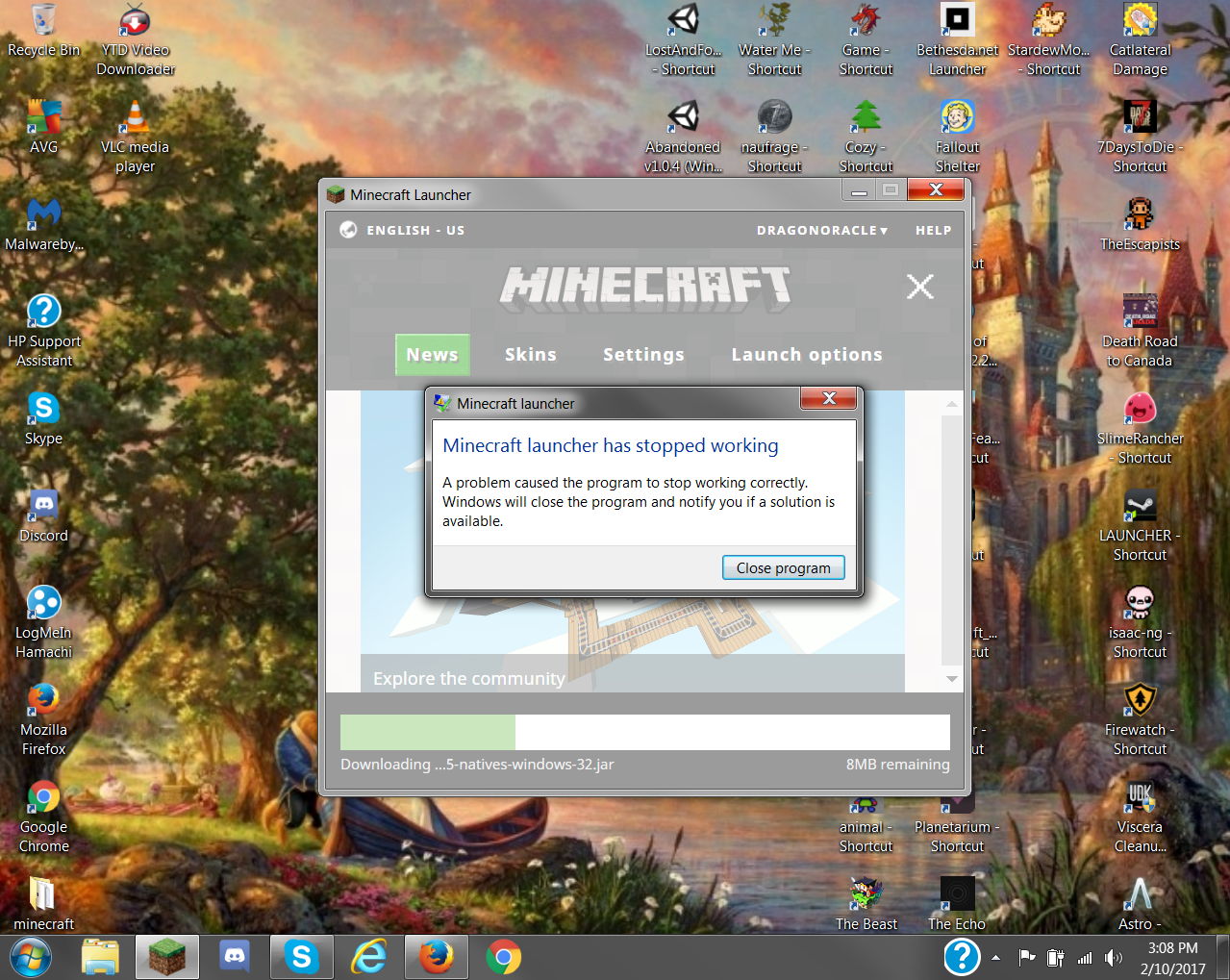
Task: Open Cozy Shortcut tree icon
Action: click(866, 137)
